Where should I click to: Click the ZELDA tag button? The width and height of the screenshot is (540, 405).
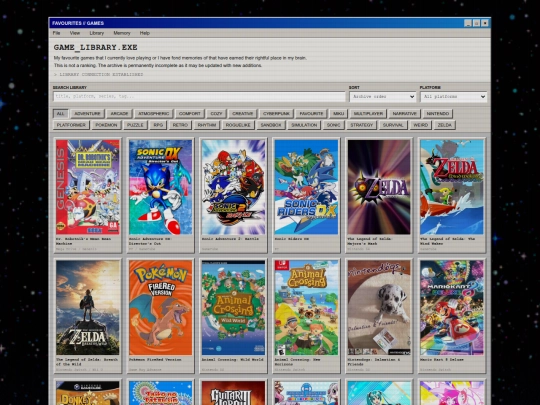[445, 125]
